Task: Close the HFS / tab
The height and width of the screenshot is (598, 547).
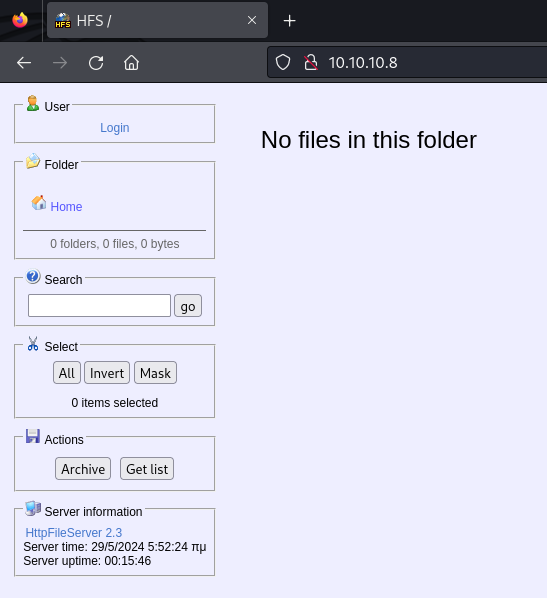Action: [x=252, y=20]
